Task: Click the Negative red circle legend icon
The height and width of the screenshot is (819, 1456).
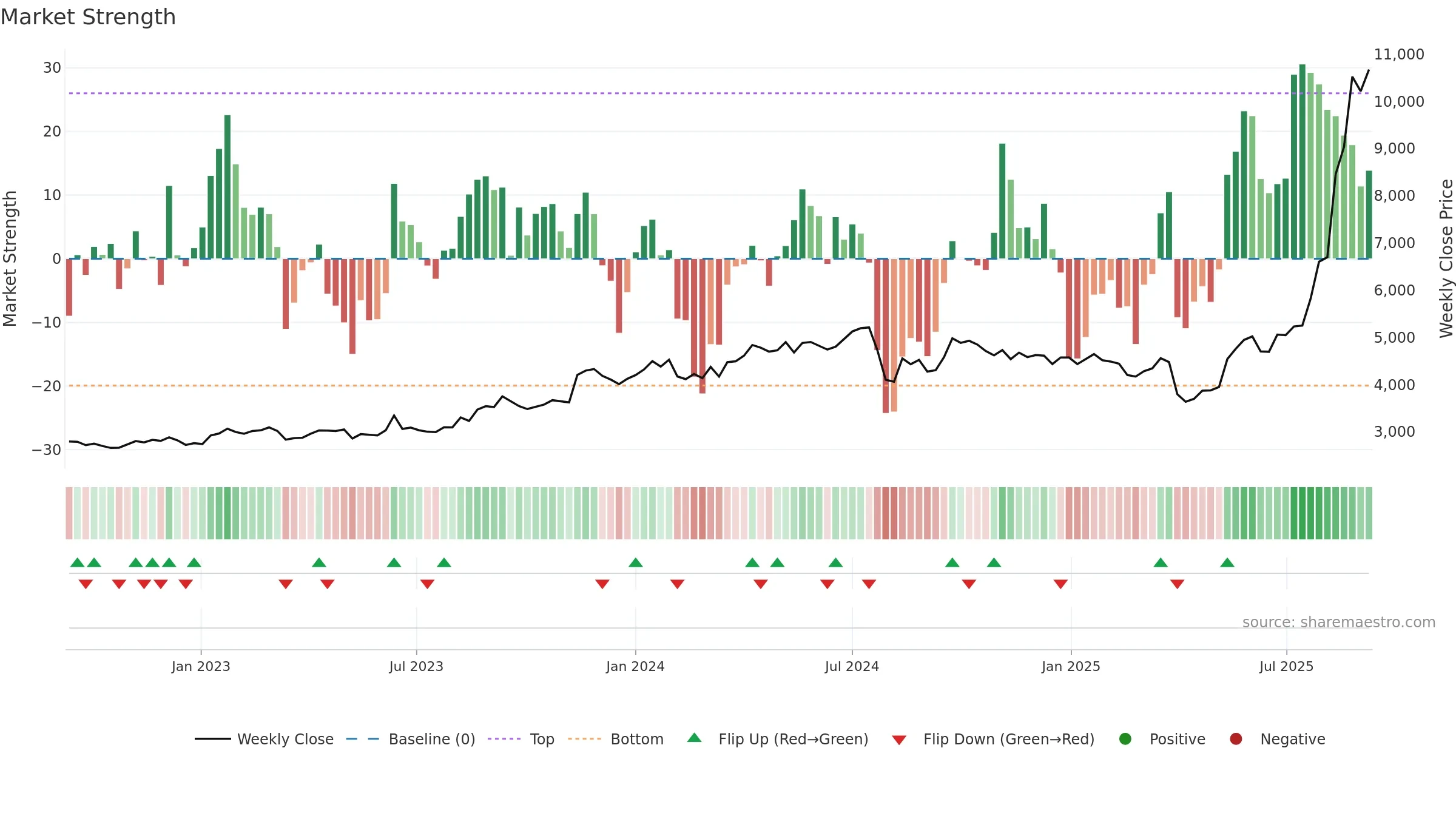Action: [1236, 739]
